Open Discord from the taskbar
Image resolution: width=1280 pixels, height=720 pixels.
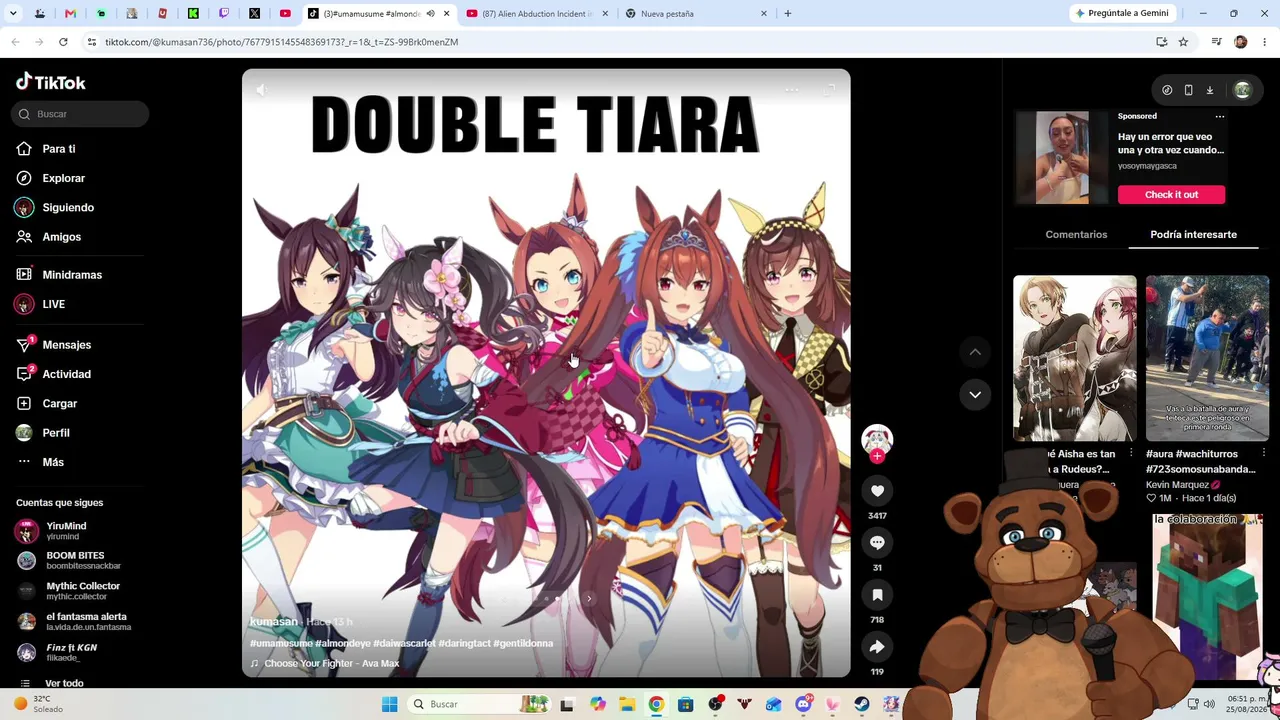point(803,704)
